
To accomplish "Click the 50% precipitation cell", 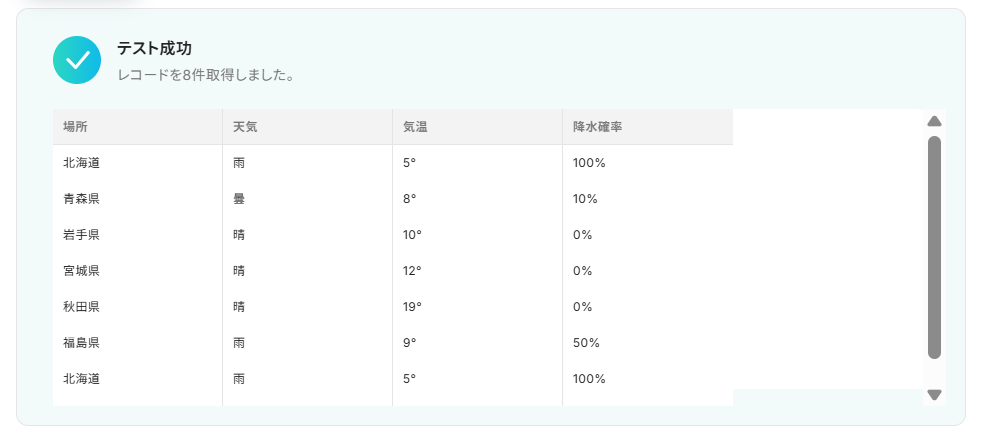I will [586, 343].
